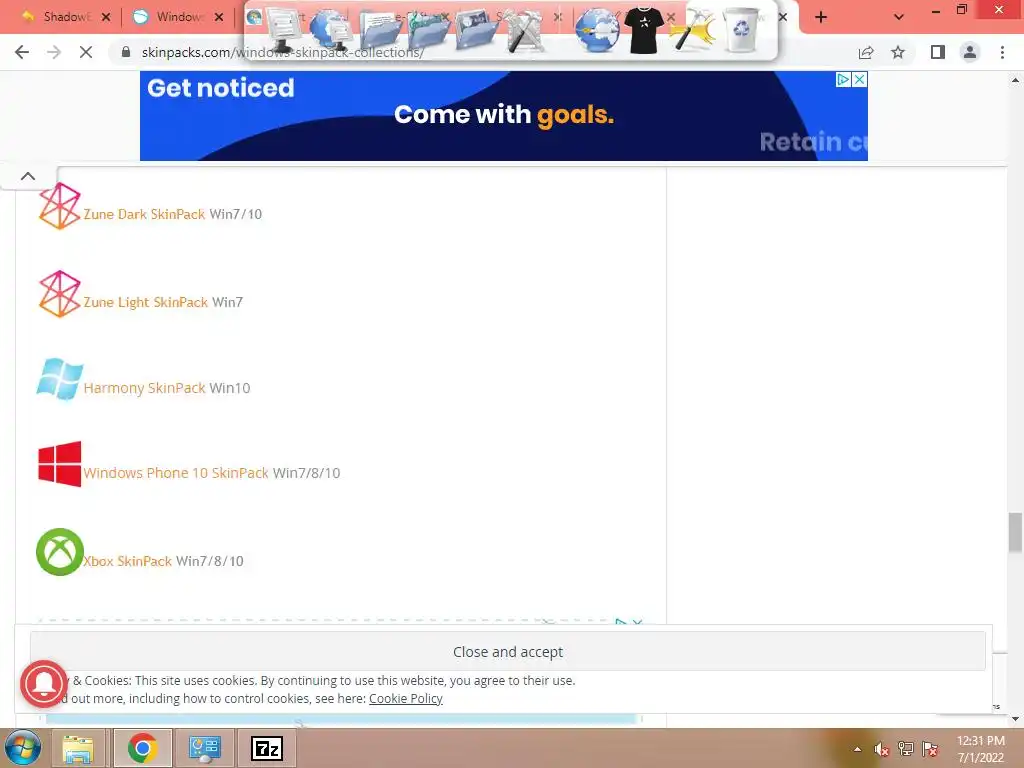Click the Zune Light SkinPack logo
1024x768 pixels.
(x=59, y=294)
